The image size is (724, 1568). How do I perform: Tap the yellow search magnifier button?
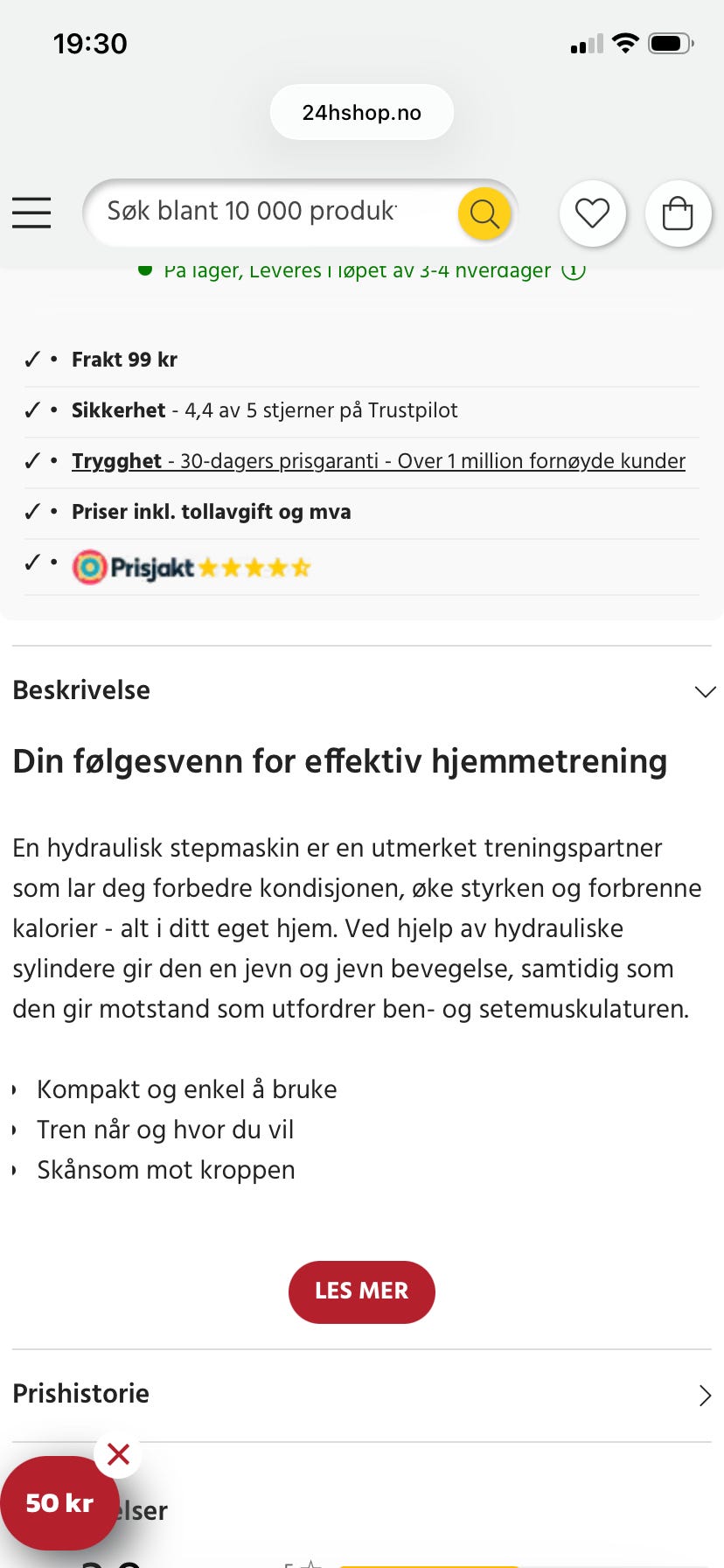pos(484,213)
